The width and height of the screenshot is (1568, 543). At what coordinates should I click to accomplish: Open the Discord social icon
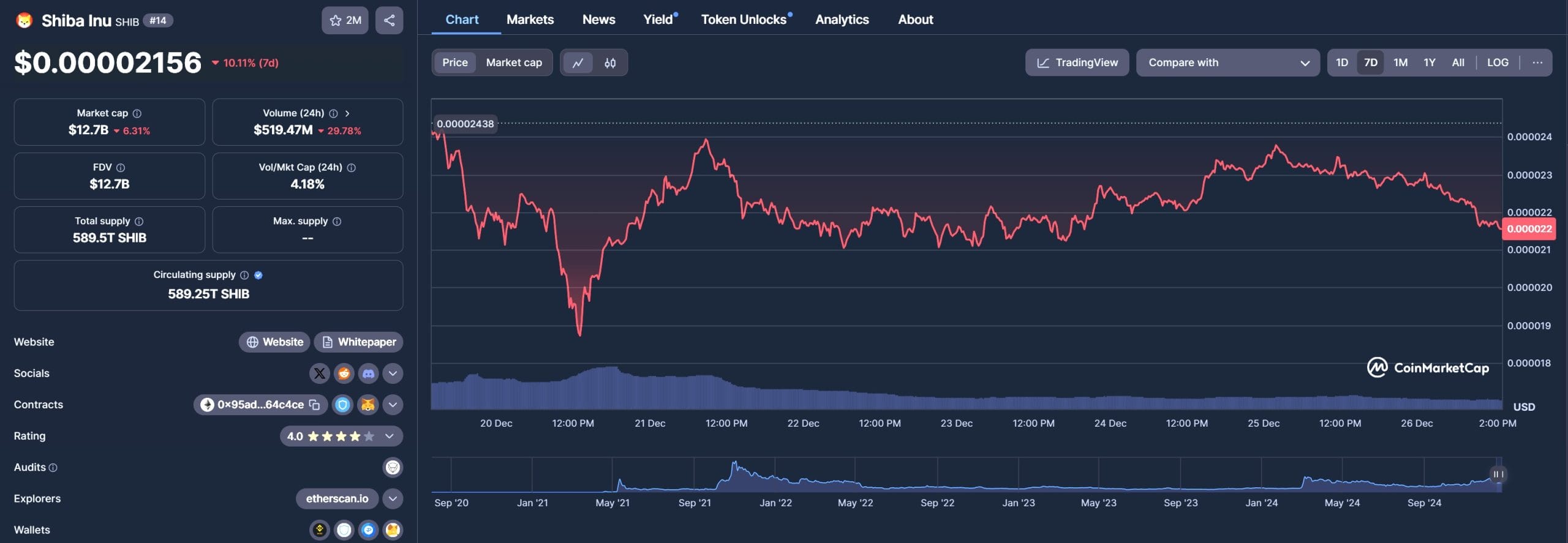point(368,373)
